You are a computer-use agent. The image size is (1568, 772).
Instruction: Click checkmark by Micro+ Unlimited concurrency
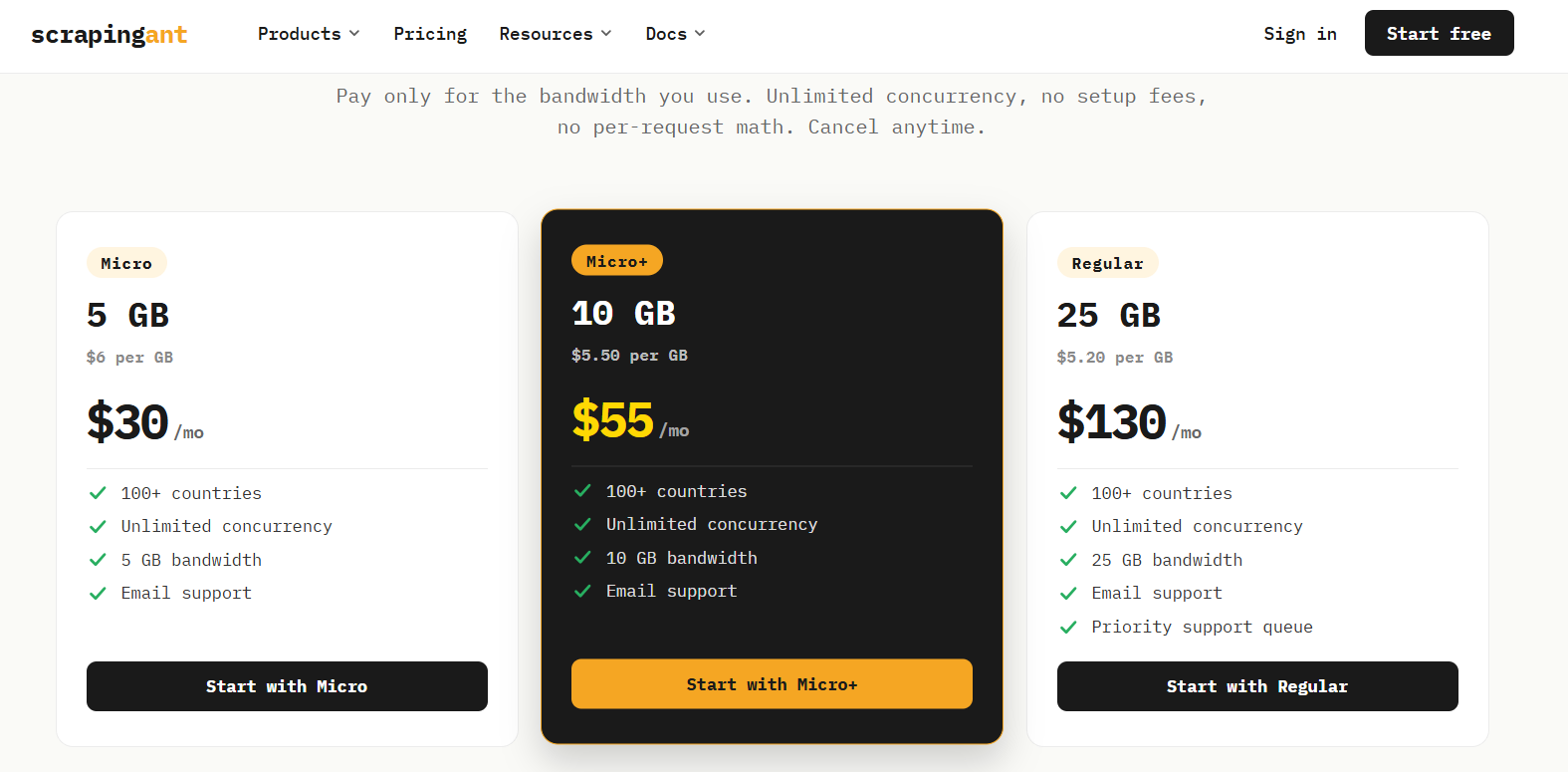(x=582, y=524)
